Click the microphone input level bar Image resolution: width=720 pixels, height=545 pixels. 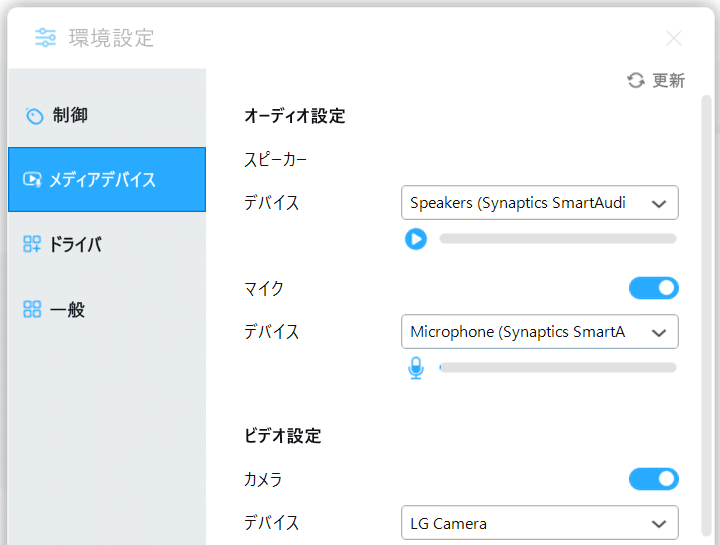(558, 367)
